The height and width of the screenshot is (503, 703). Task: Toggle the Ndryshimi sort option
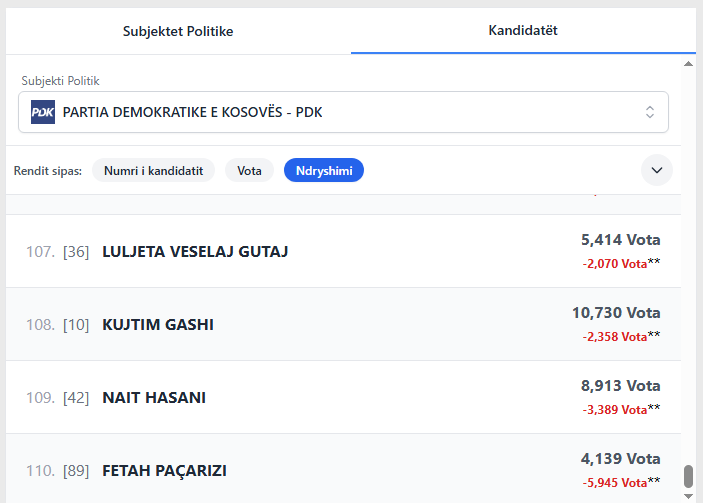324,170
